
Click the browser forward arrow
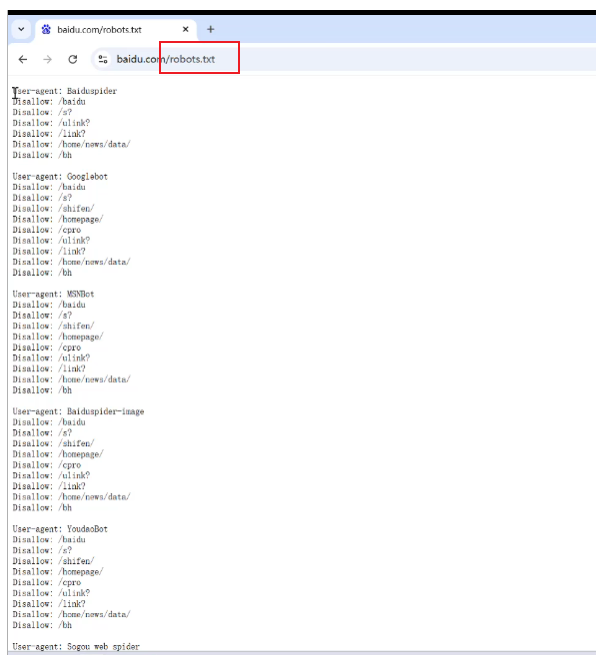tap(48, 59)
